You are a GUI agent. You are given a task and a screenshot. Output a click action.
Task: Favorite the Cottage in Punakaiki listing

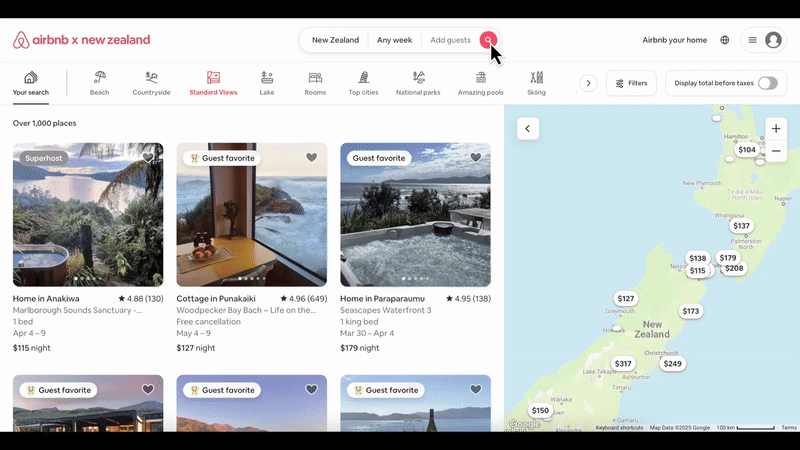coord(312,158)
